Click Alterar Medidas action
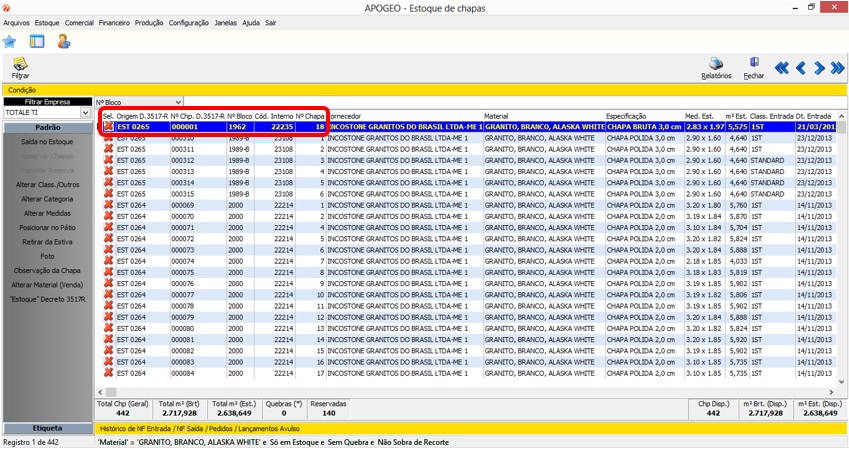849x451 pixels. (x=47, y=213)
